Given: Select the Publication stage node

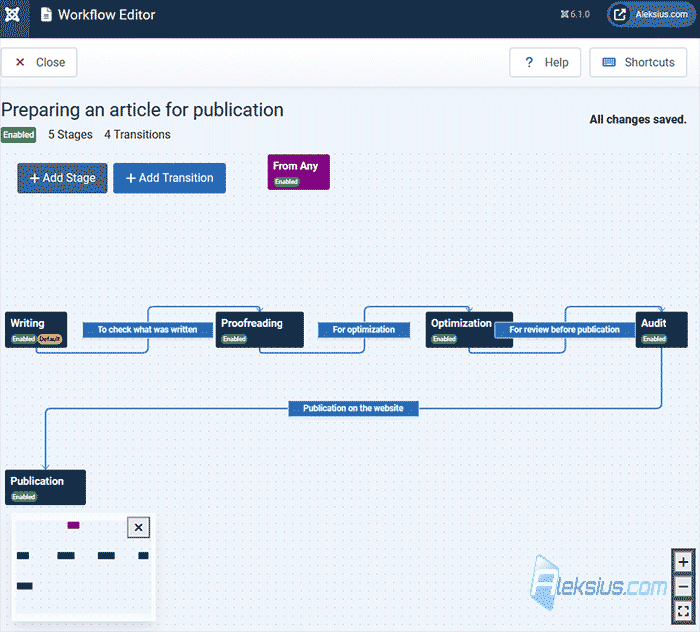Looking at the screenshot, I should click(46, 487).
